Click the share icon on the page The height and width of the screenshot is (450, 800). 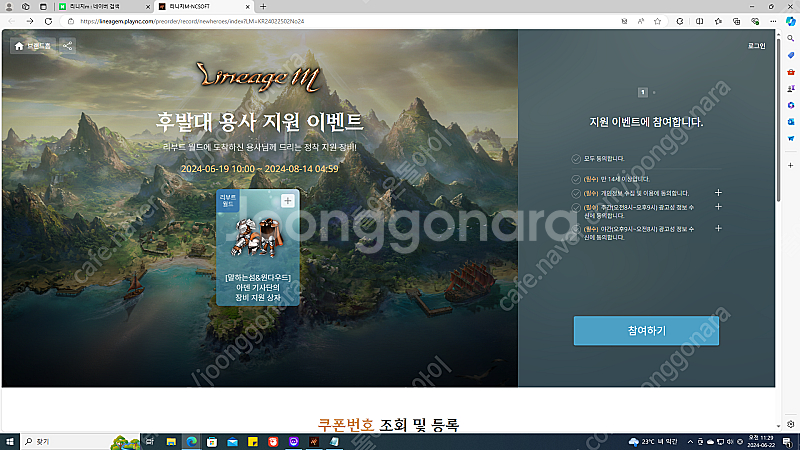[67, 46]
